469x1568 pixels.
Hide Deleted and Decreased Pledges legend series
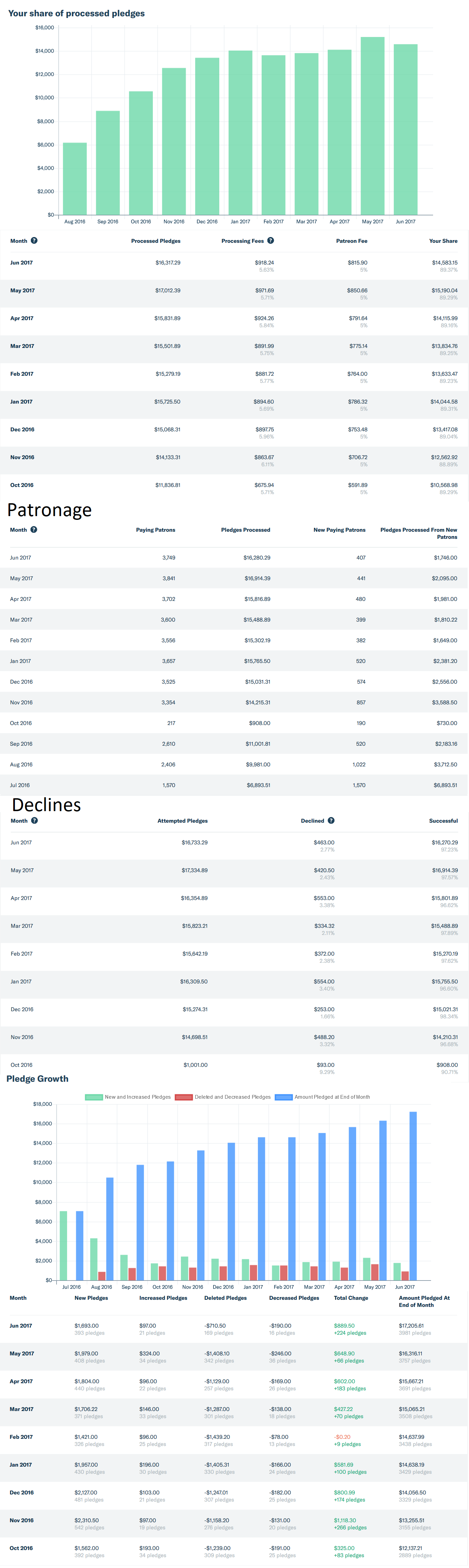[x=183, y=1097]
